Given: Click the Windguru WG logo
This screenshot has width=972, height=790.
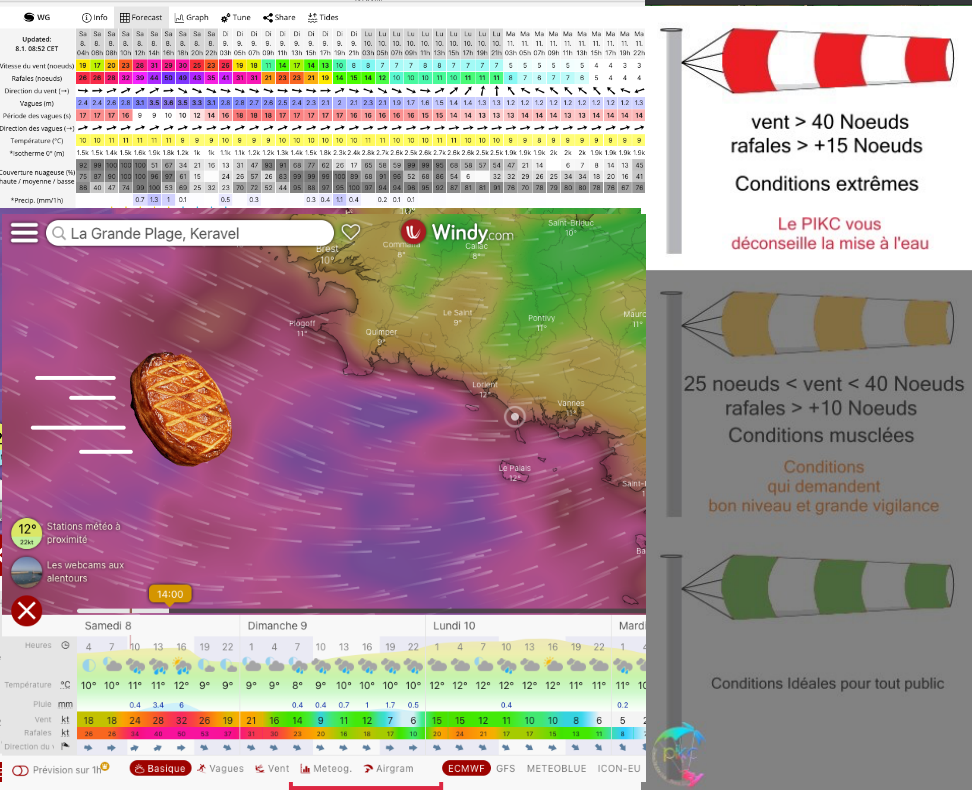Looking at the screenshot, I should [36, 17].
